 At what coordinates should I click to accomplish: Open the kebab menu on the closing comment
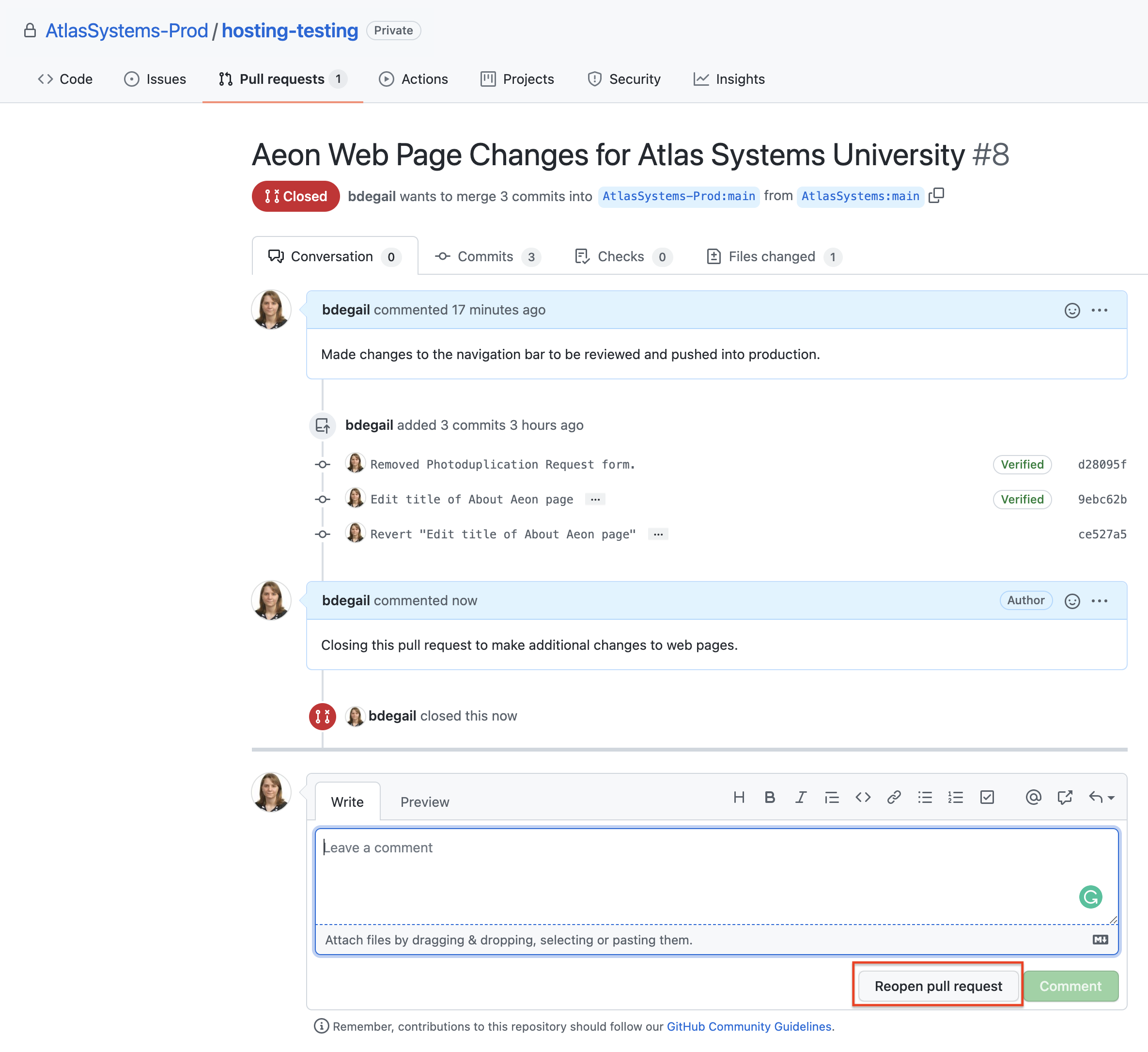point(1100,600)
